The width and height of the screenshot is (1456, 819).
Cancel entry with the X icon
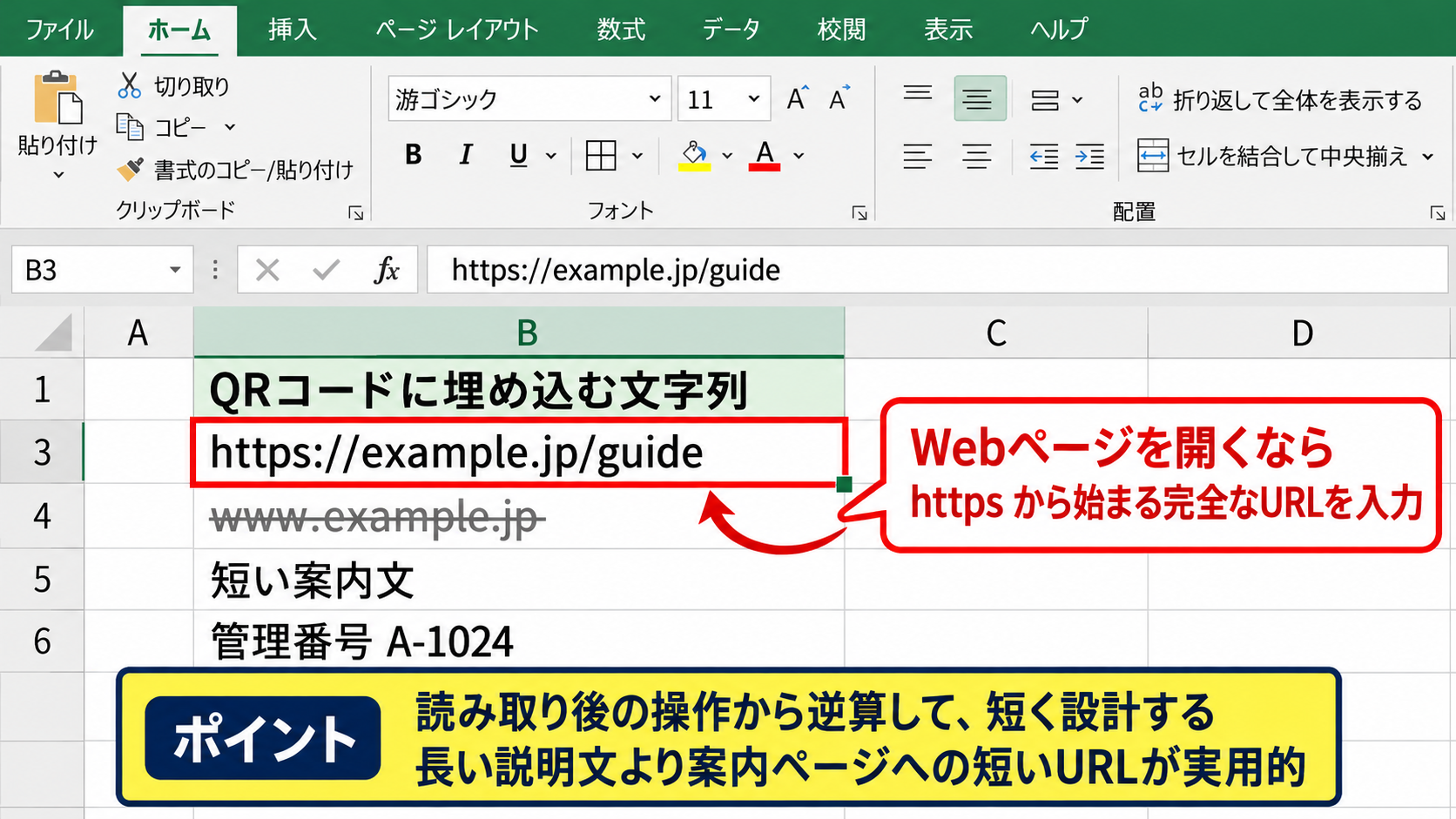(267, 270)
